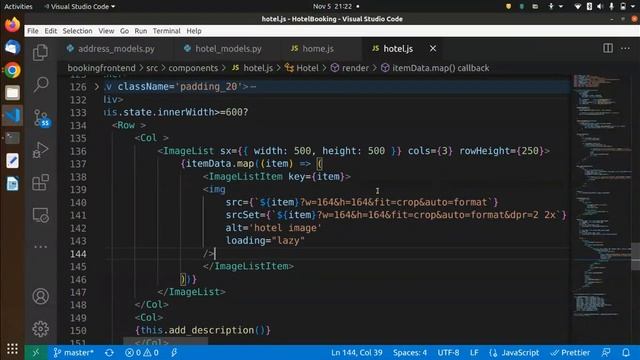Image resolution: width=640 pixels, height=360 pixels.
Task: Expand folded code at line 126
Action: point(97,87)
